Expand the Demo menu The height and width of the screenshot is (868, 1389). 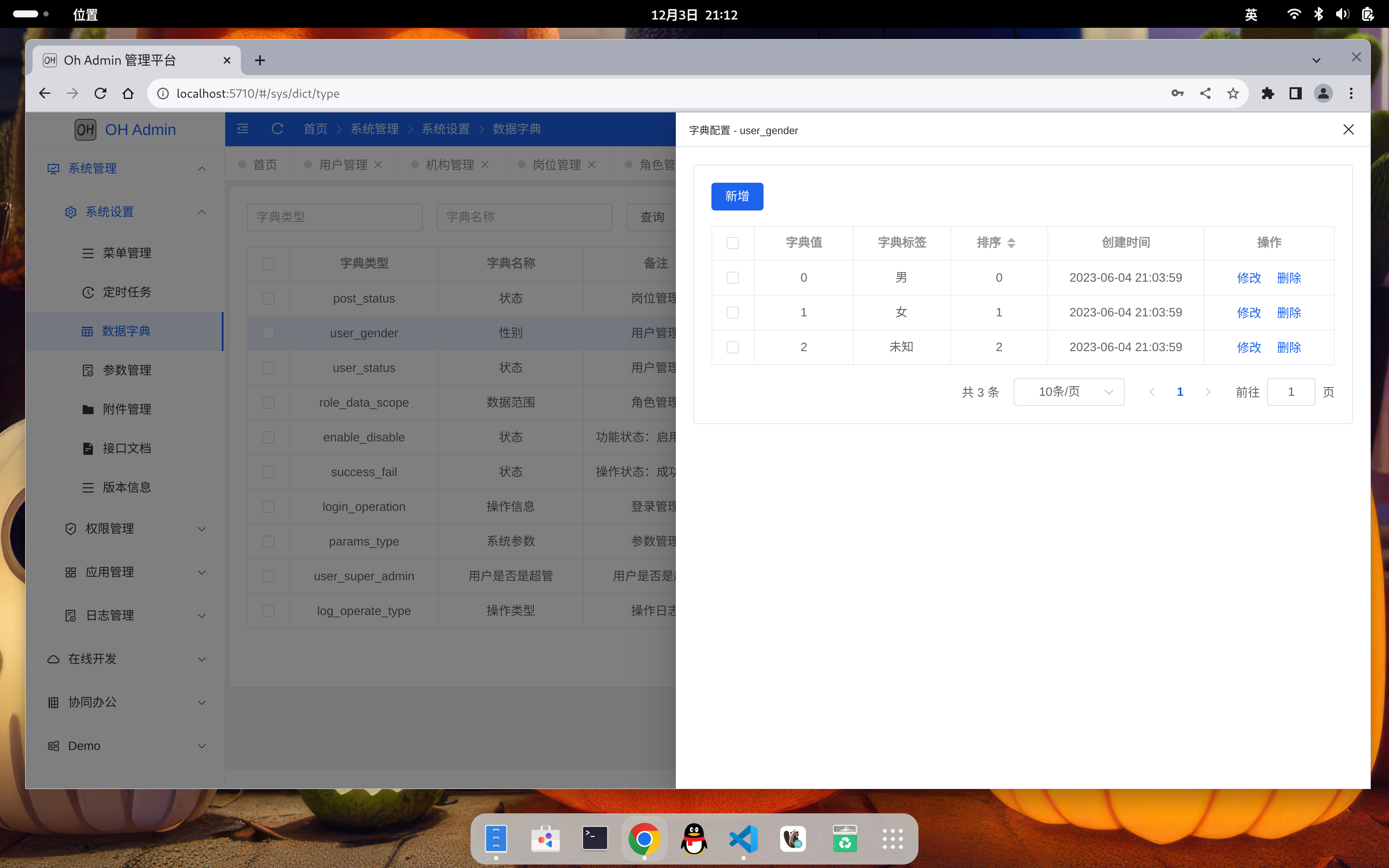click(x=125, y=746)
